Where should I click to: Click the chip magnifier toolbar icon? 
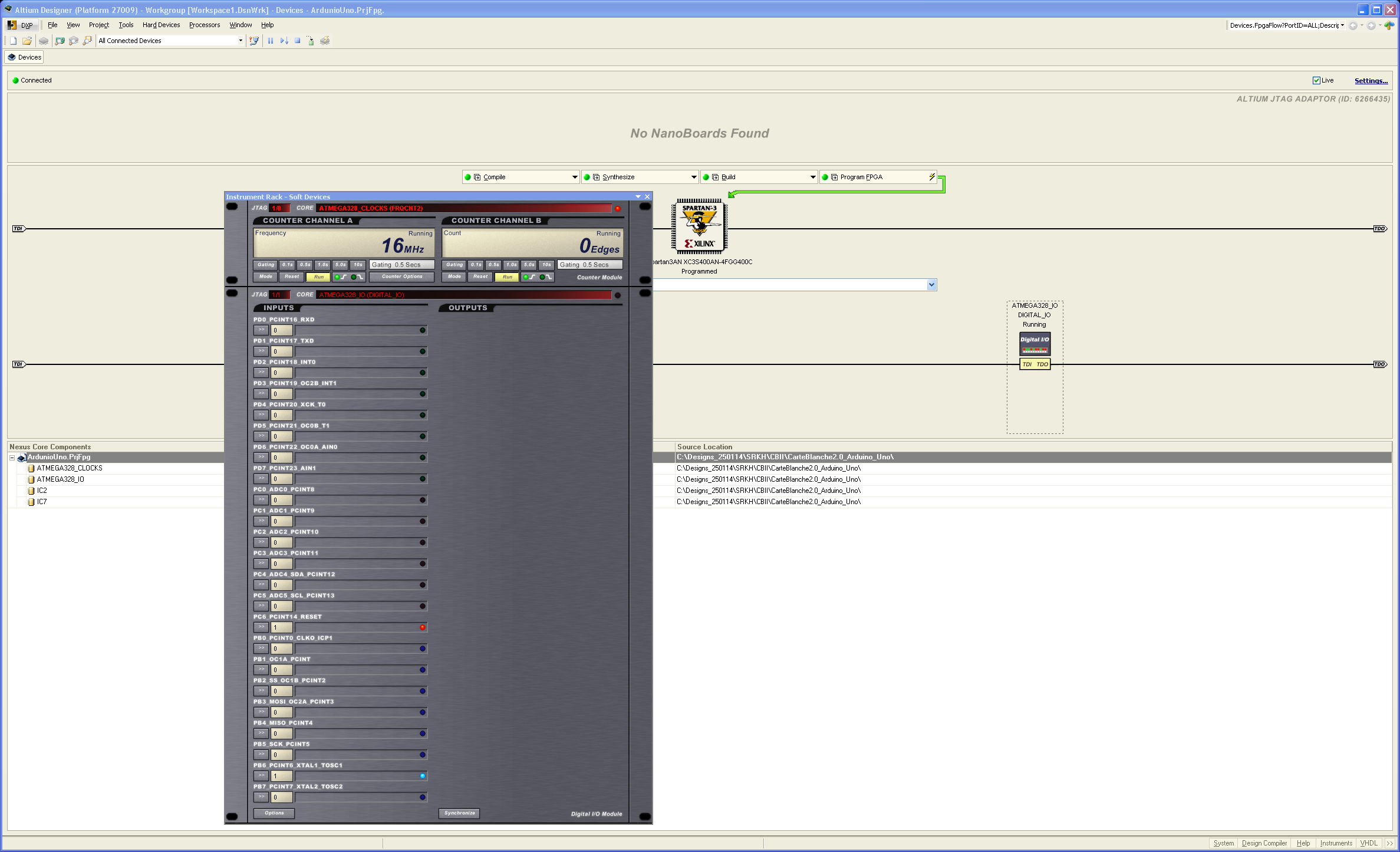[74, 41]
